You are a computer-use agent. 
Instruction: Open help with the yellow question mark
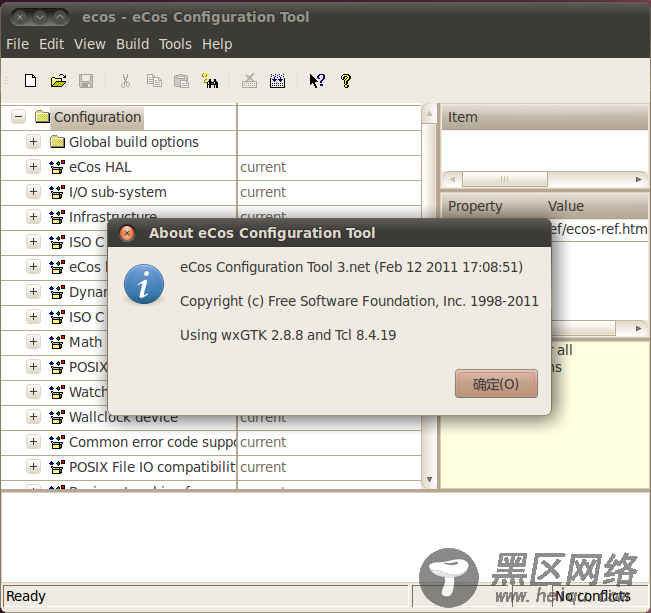[345, 81]
